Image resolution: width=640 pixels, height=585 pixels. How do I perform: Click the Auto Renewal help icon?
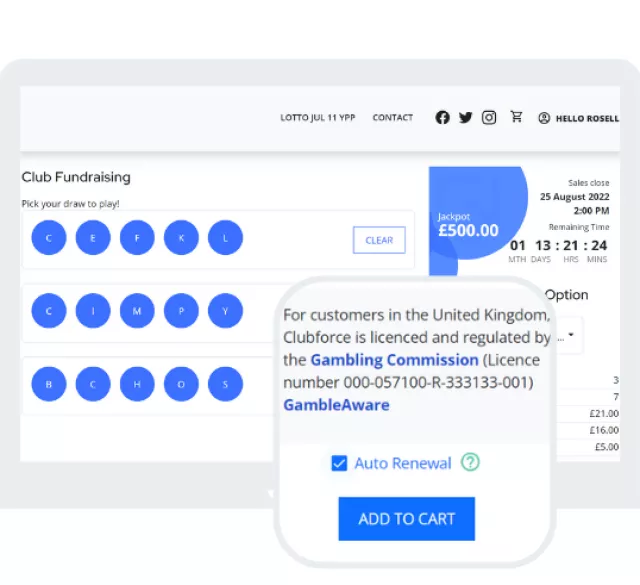pos(470,463)
